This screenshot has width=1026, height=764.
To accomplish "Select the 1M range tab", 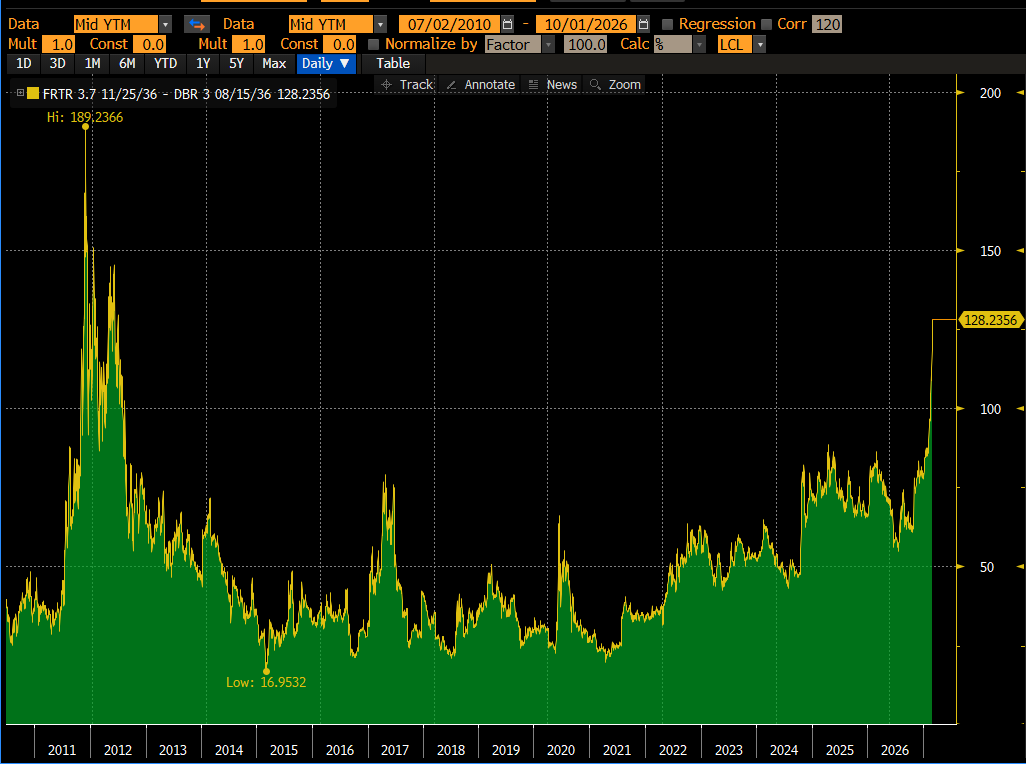I will point(92,63).
